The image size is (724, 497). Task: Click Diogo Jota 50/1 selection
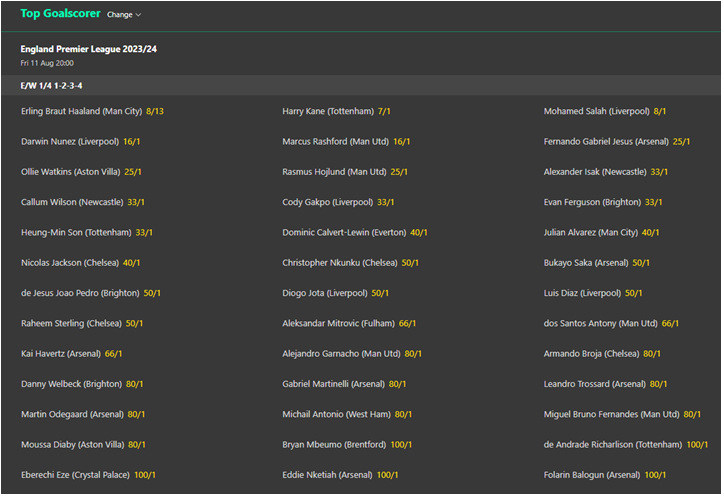pyautogui.click(x=335, y=293)
